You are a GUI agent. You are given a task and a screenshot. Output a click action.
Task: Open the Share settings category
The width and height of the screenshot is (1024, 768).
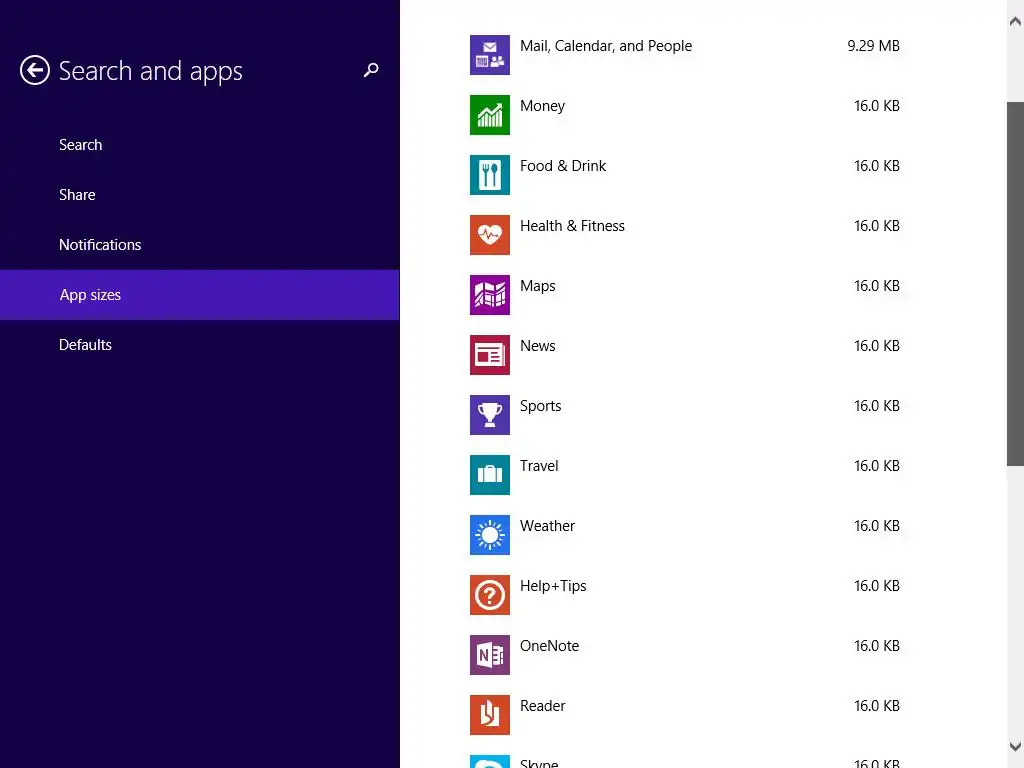(200, 195)
